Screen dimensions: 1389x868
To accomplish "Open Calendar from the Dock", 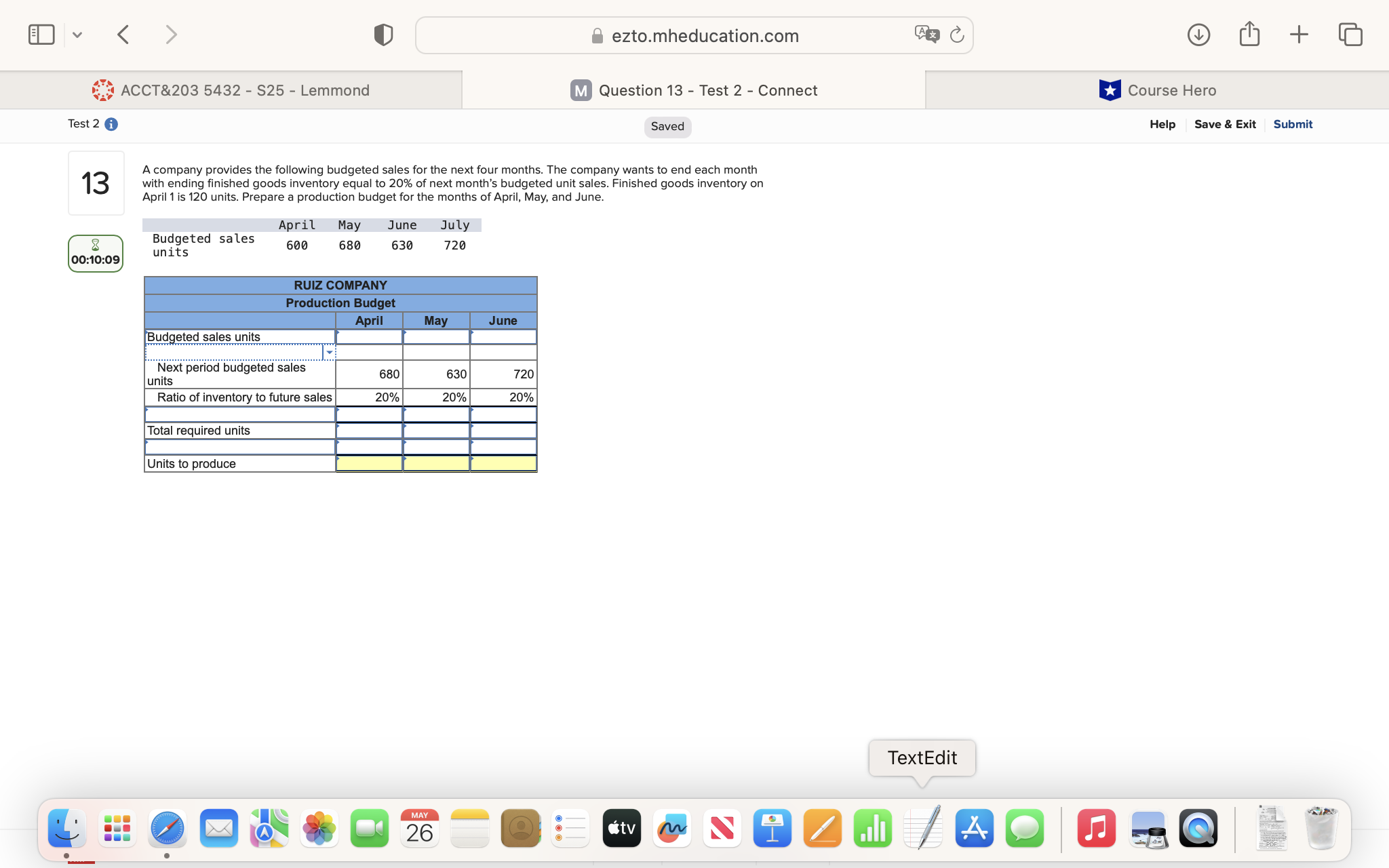I will click(x=419, y=828).
